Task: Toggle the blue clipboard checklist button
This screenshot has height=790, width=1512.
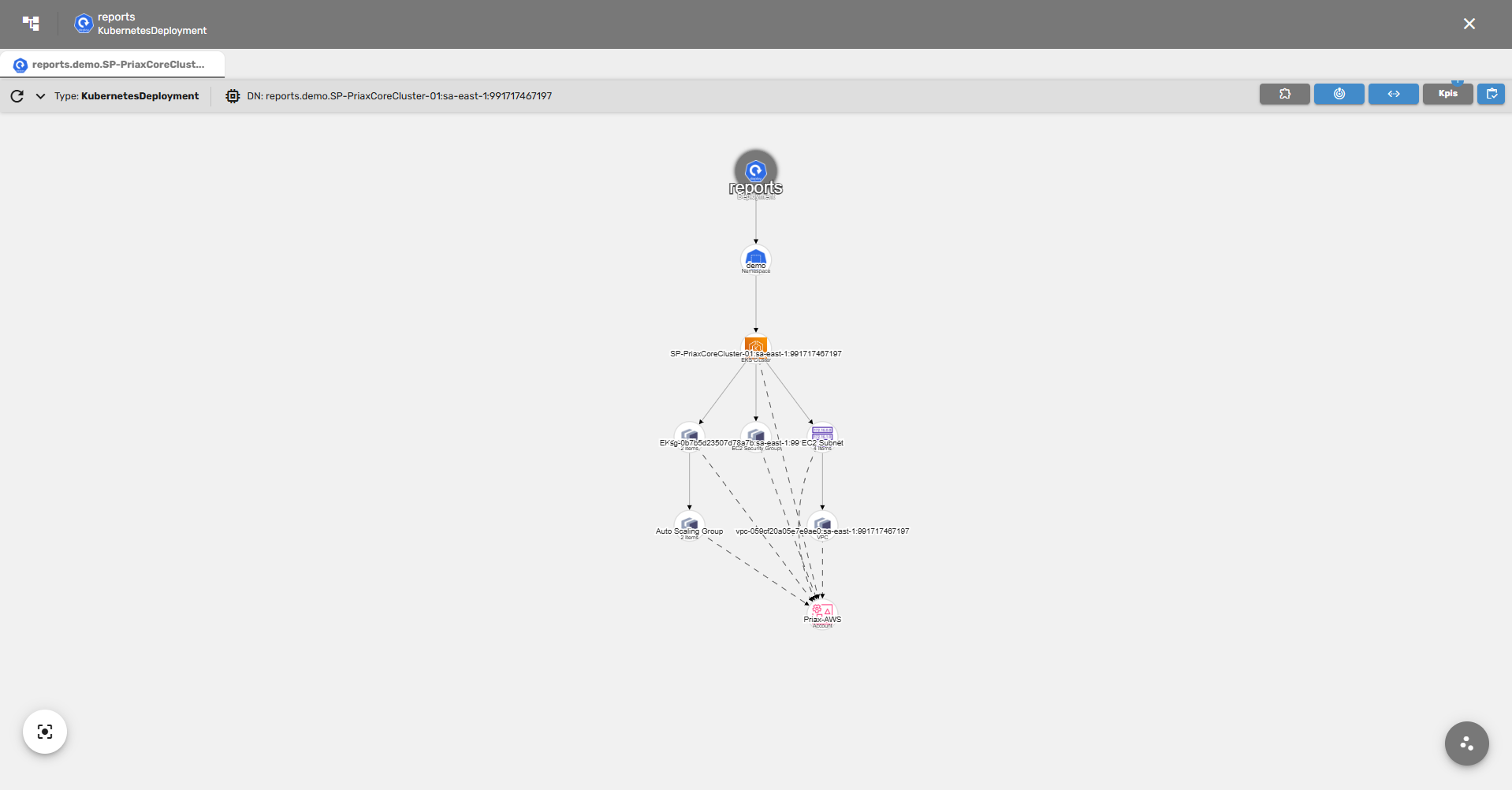Action: click(1491, 94)
